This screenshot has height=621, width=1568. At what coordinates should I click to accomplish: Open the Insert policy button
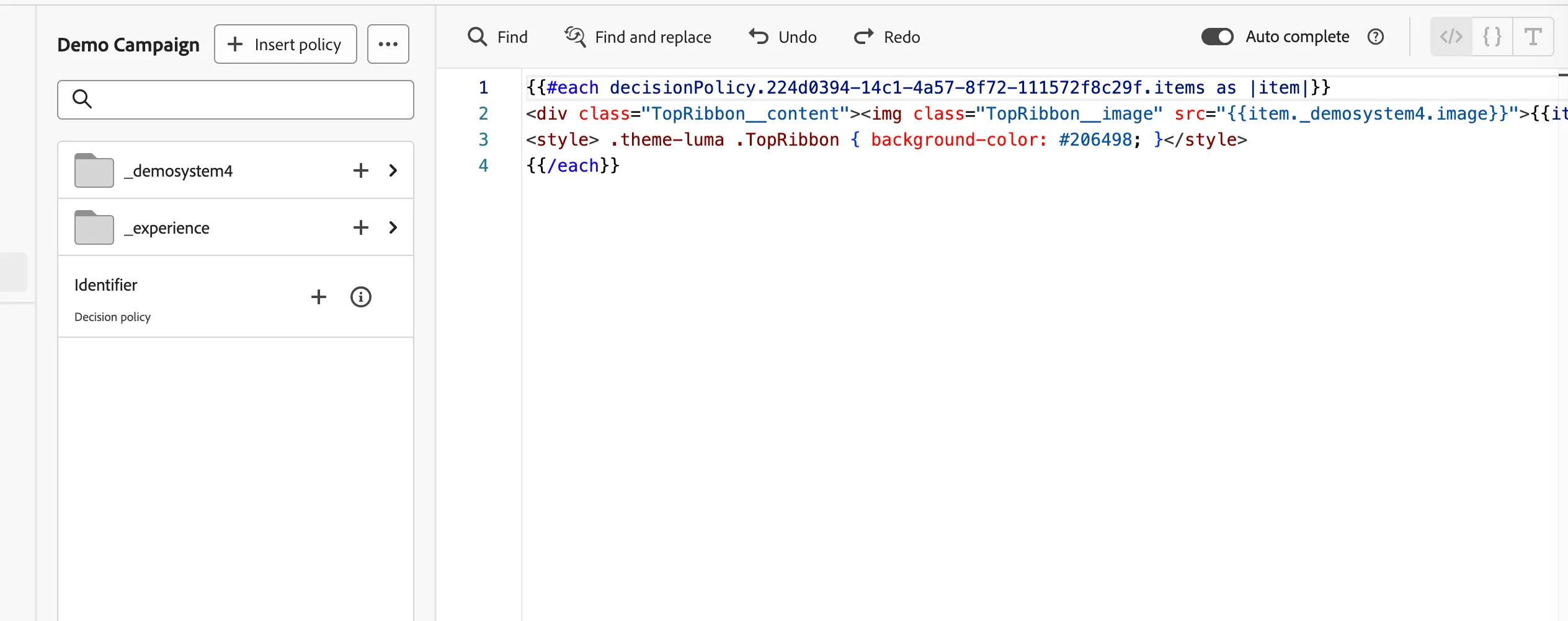(285, 44)
